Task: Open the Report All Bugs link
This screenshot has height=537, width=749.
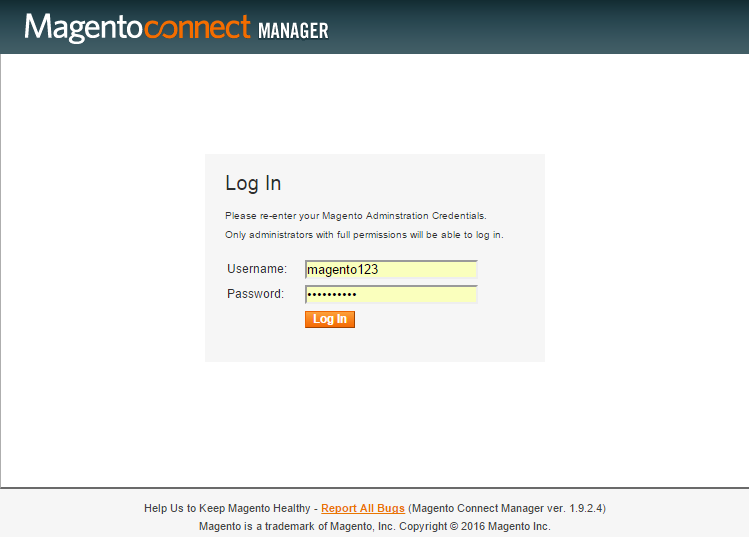Action: pyautogui.click(x=363, y=508)
